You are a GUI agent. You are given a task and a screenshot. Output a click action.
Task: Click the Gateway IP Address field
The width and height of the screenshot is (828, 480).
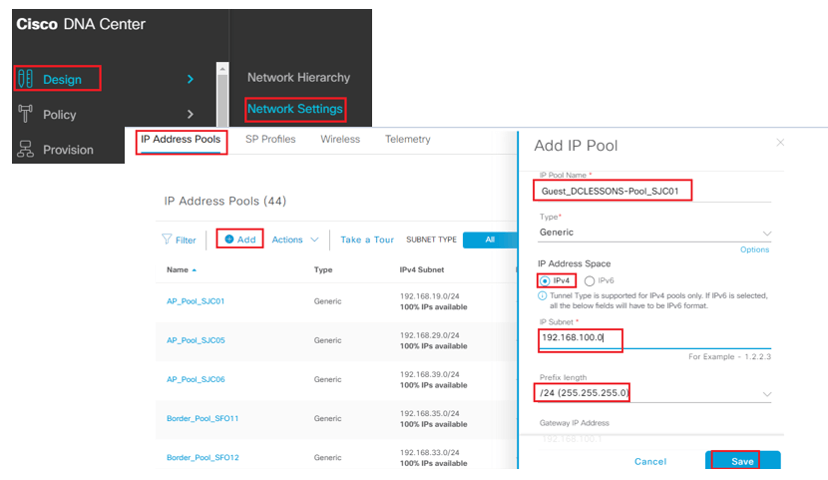[654, 439]
